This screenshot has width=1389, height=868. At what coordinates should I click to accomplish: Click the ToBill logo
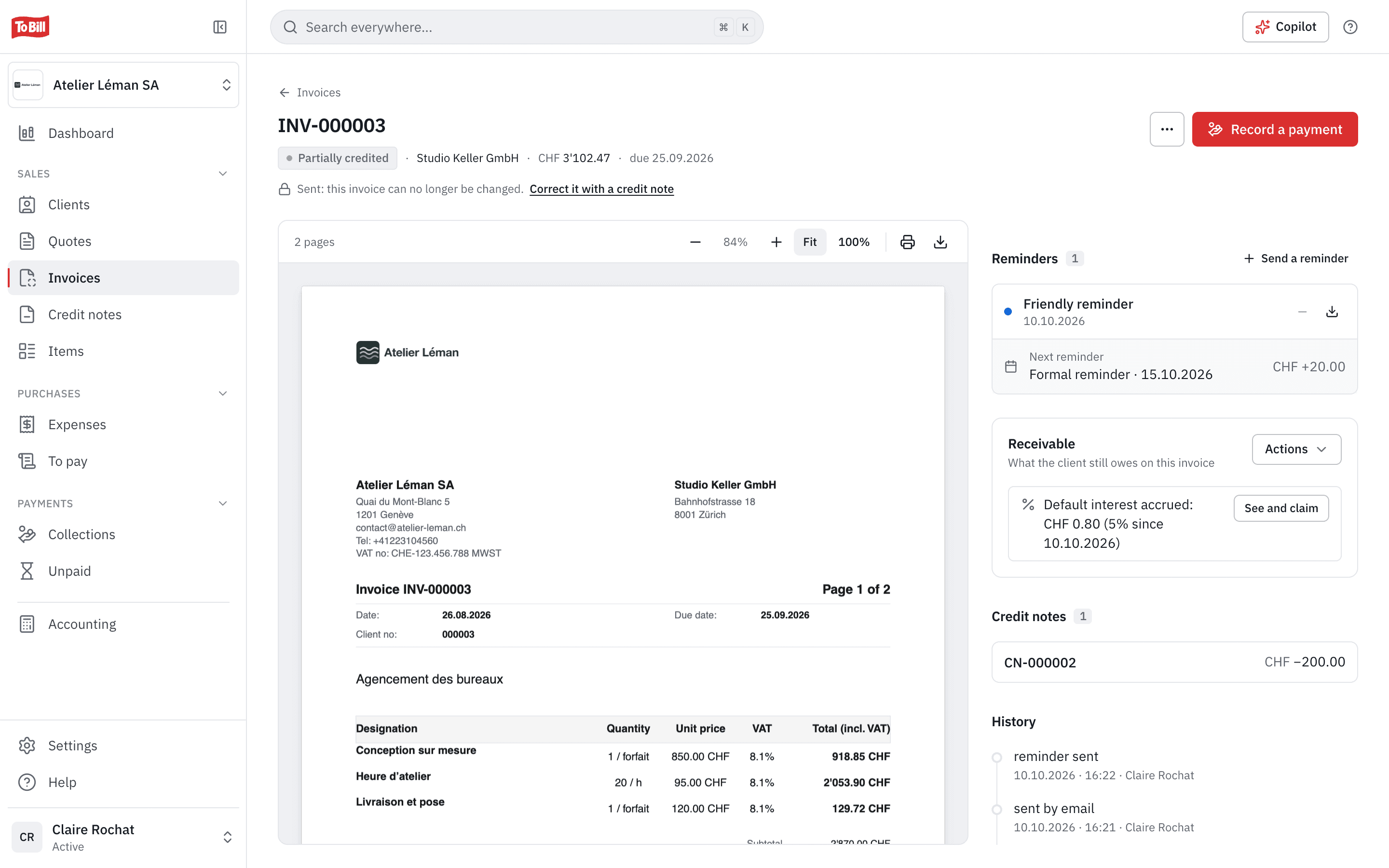[x=30, y=27]
